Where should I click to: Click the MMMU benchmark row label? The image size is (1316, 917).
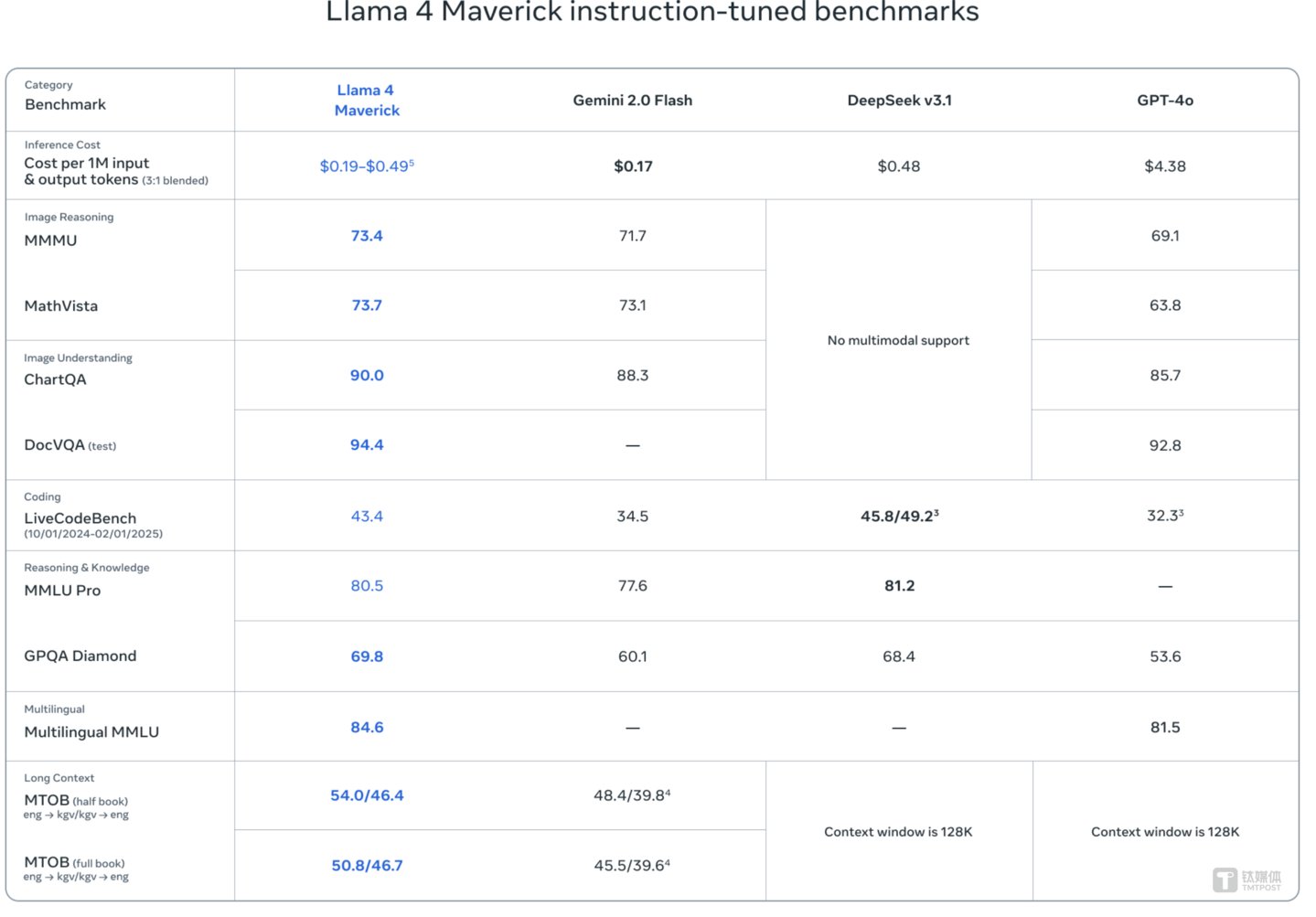point(51,240)
